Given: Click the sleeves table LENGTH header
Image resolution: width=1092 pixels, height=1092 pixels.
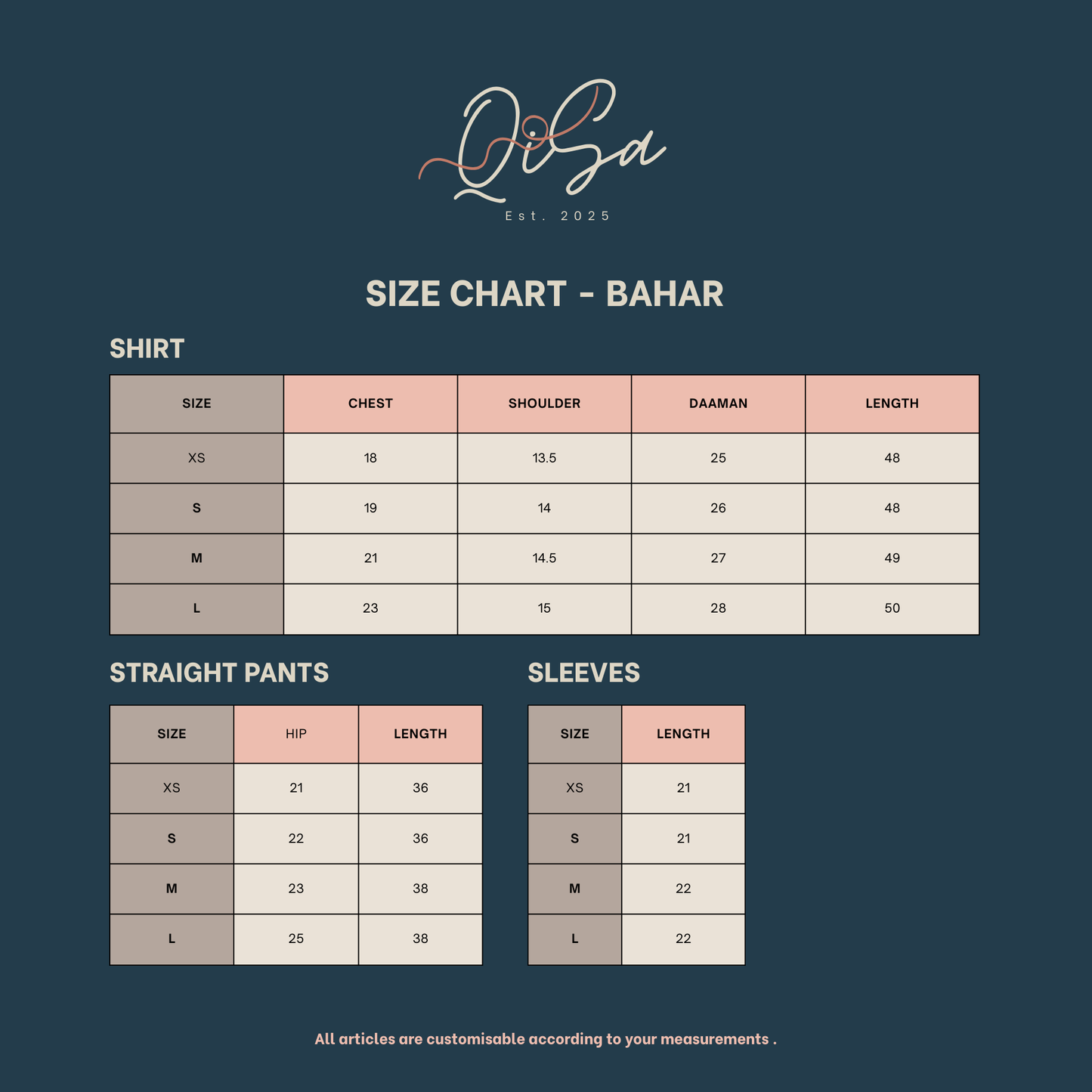Looking at the screenshot, I should (683, 734).
